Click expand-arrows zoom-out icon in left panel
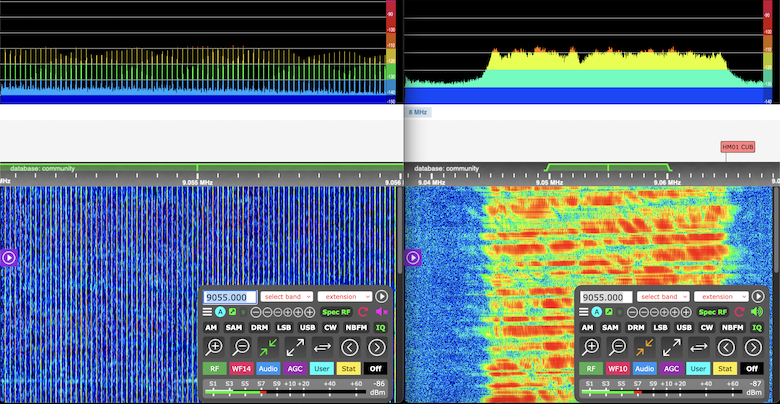 pyautogui.click(x=295, y=347)
